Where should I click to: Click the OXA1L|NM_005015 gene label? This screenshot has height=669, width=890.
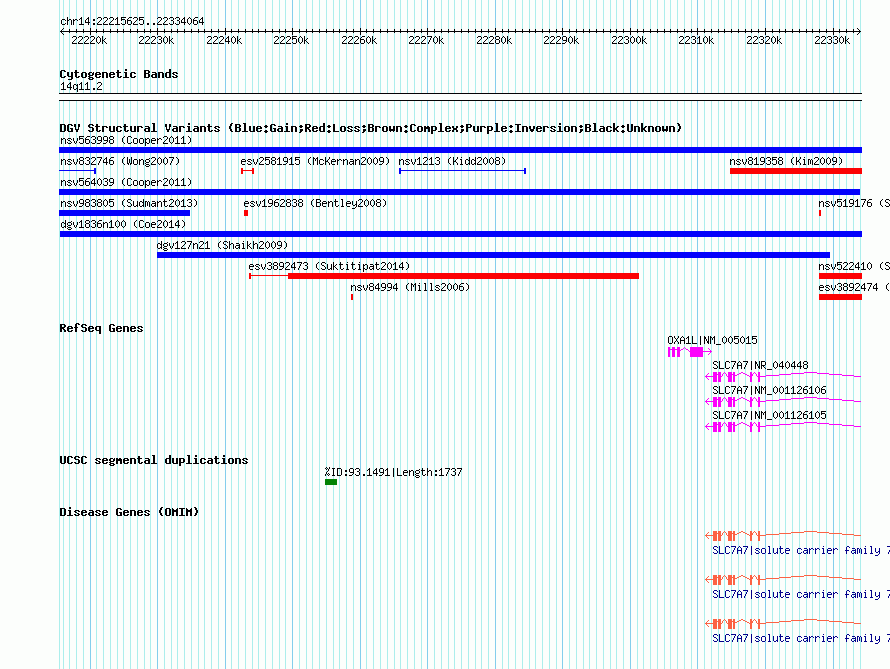tap(712, 340)
